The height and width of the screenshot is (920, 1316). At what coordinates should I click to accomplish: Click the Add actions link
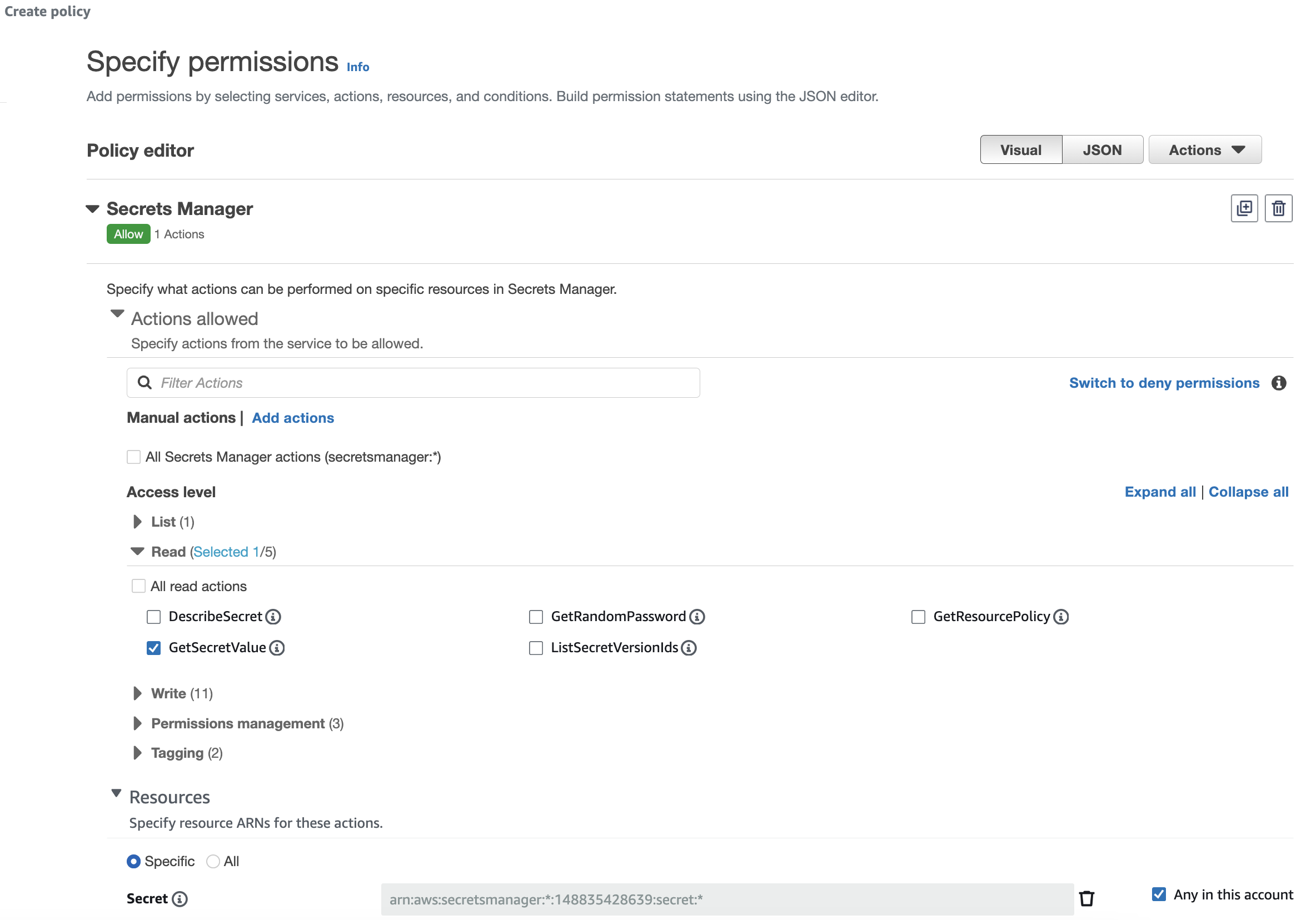point(293,418)
